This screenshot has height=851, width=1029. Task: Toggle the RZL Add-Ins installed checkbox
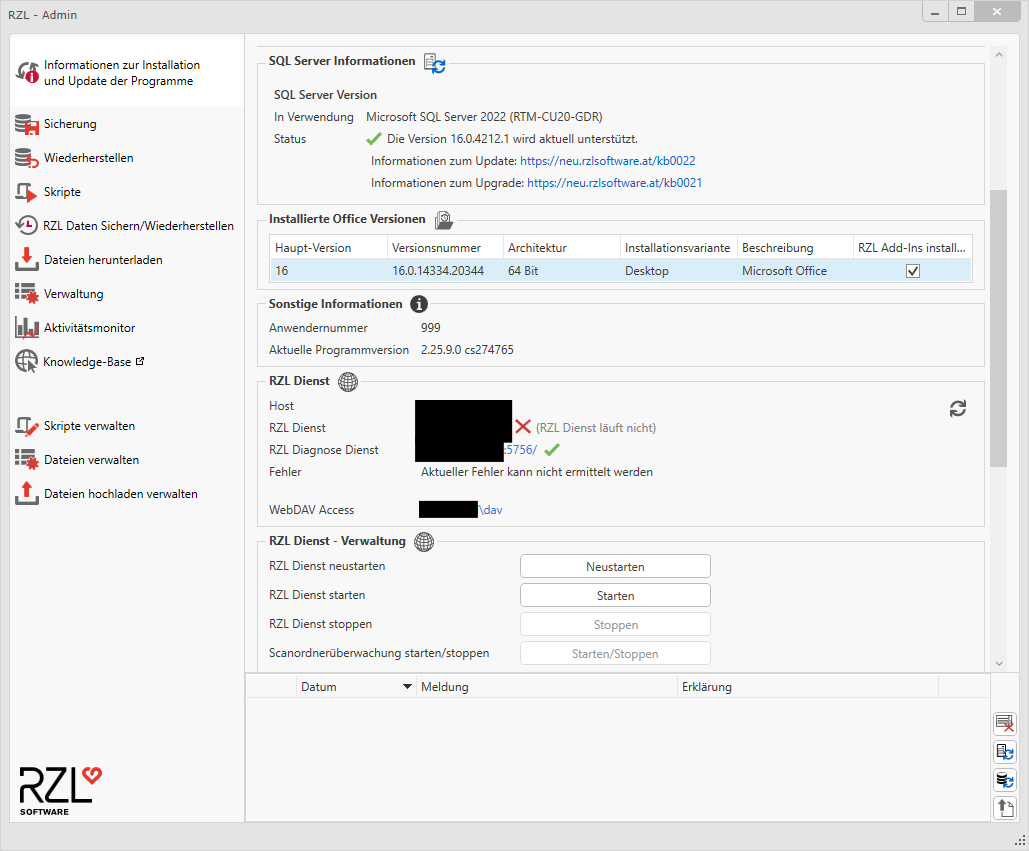[x=912, y=271]
